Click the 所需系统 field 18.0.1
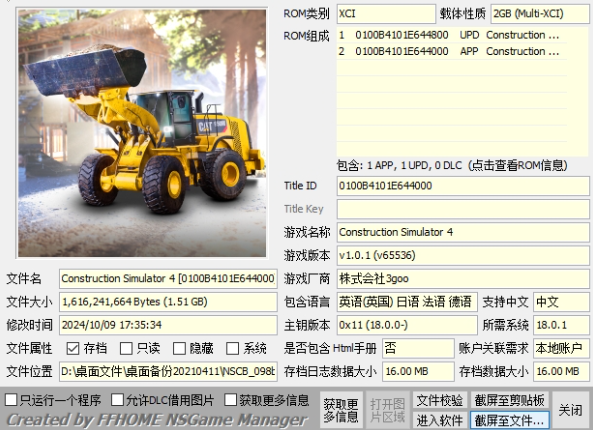593x430 pixels. click(561, 325)
